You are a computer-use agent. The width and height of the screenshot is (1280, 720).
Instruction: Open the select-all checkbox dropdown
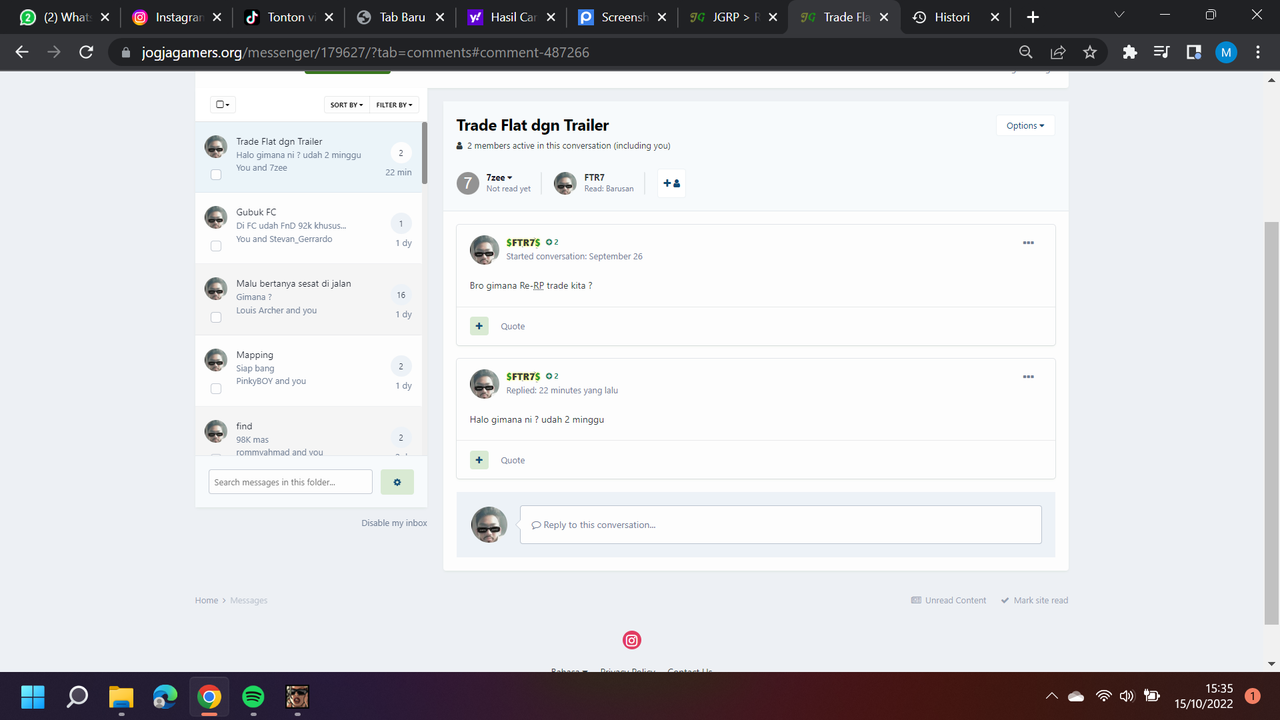223,104
